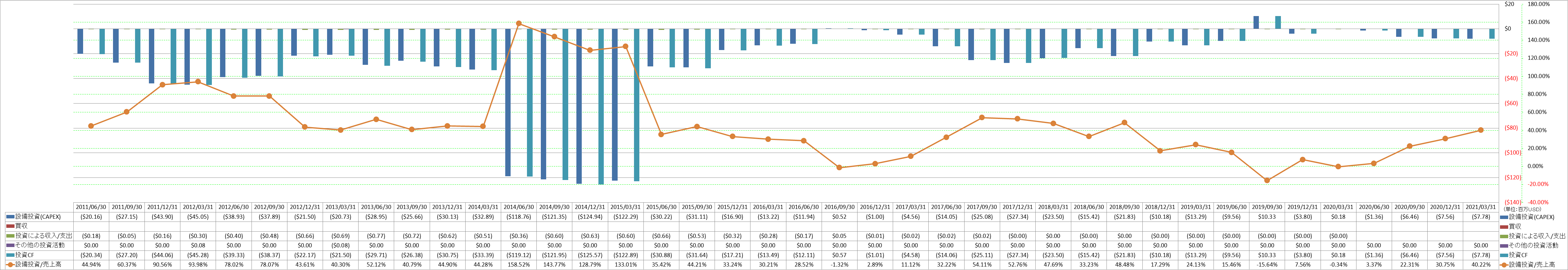Click the 54.11% cell under 2017/09/30
Image resolution: width=1568 pixels, height=270 pixels.
point(982,265)
